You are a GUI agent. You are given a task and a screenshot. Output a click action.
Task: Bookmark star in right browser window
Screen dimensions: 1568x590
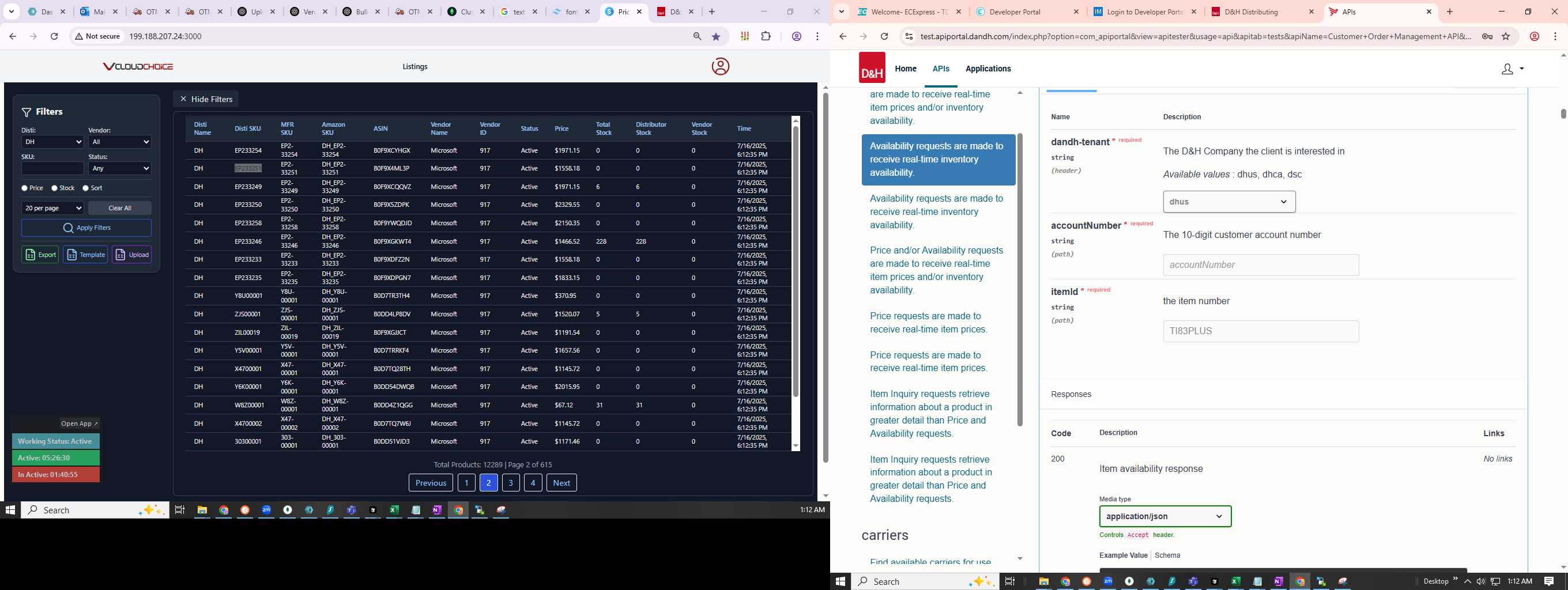[1506, 36]
